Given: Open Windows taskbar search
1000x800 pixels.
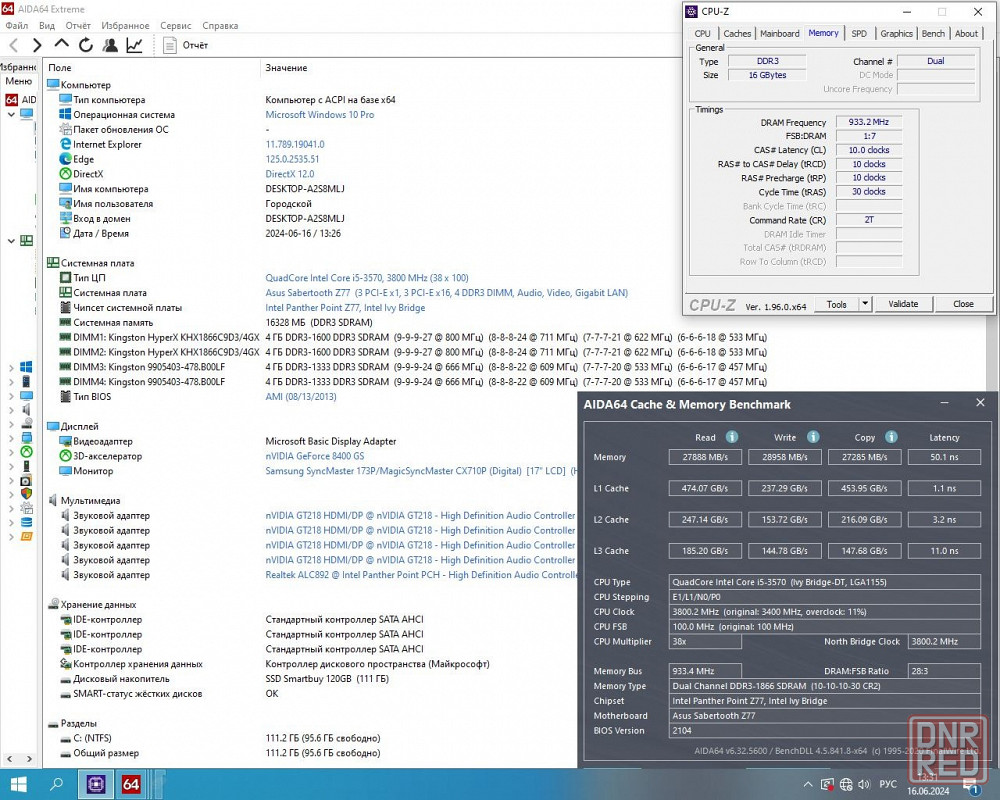Looking at the screenshot, I should pos(56,784).
